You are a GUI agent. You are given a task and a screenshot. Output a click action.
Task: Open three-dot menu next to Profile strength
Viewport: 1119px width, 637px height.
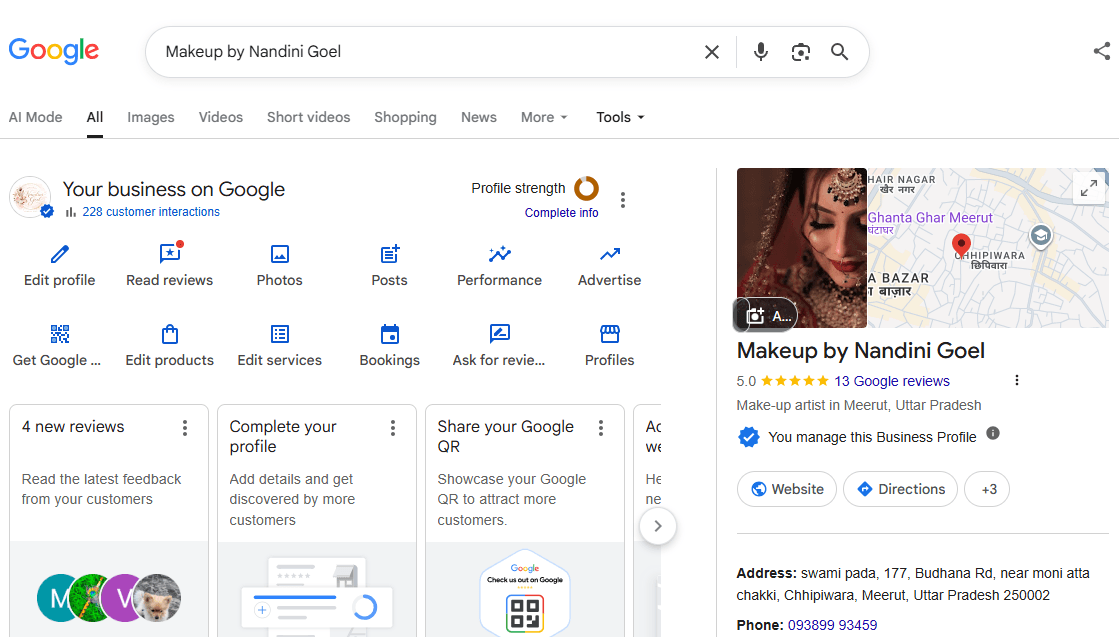click(x=623, y=200)
